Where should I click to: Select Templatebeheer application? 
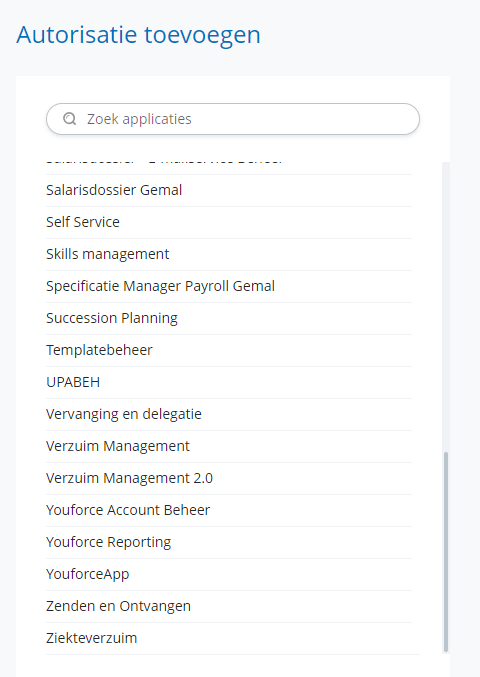click(229, 350)
